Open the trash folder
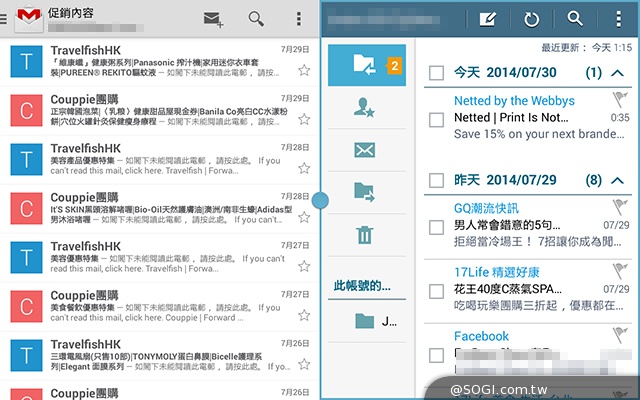Screen dimensions: 640x400 point(364,235)
